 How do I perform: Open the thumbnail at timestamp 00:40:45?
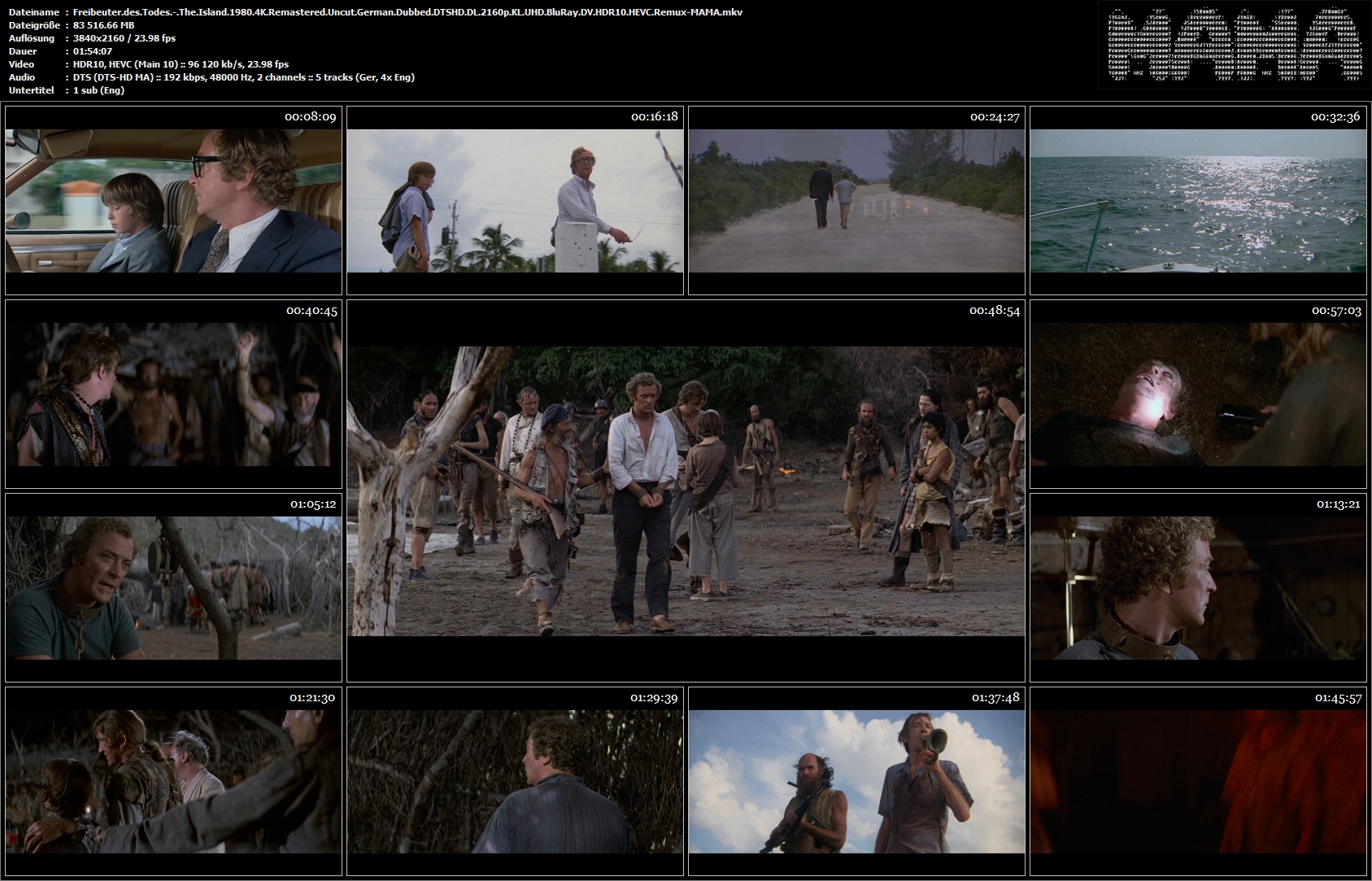[x=173, y=394]
